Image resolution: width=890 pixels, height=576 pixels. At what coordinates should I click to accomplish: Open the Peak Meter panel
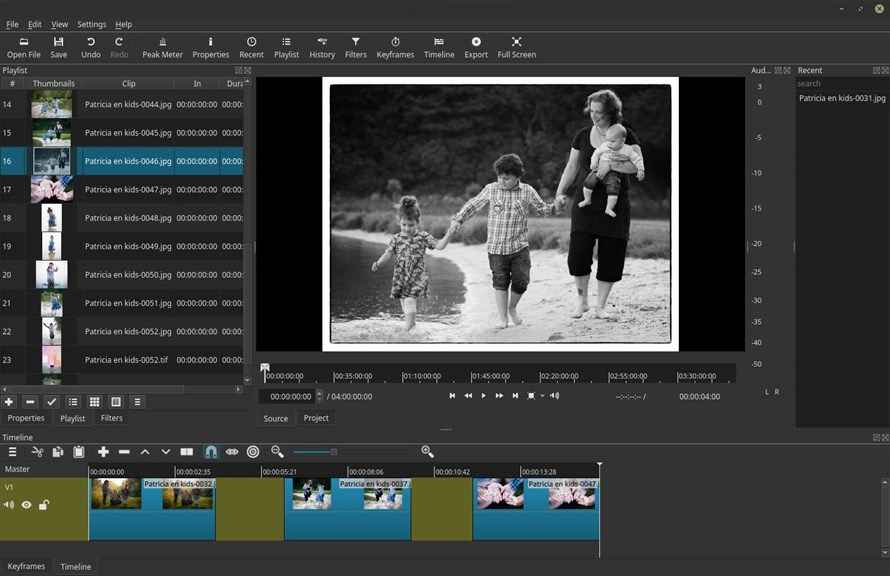coord(162,47)
